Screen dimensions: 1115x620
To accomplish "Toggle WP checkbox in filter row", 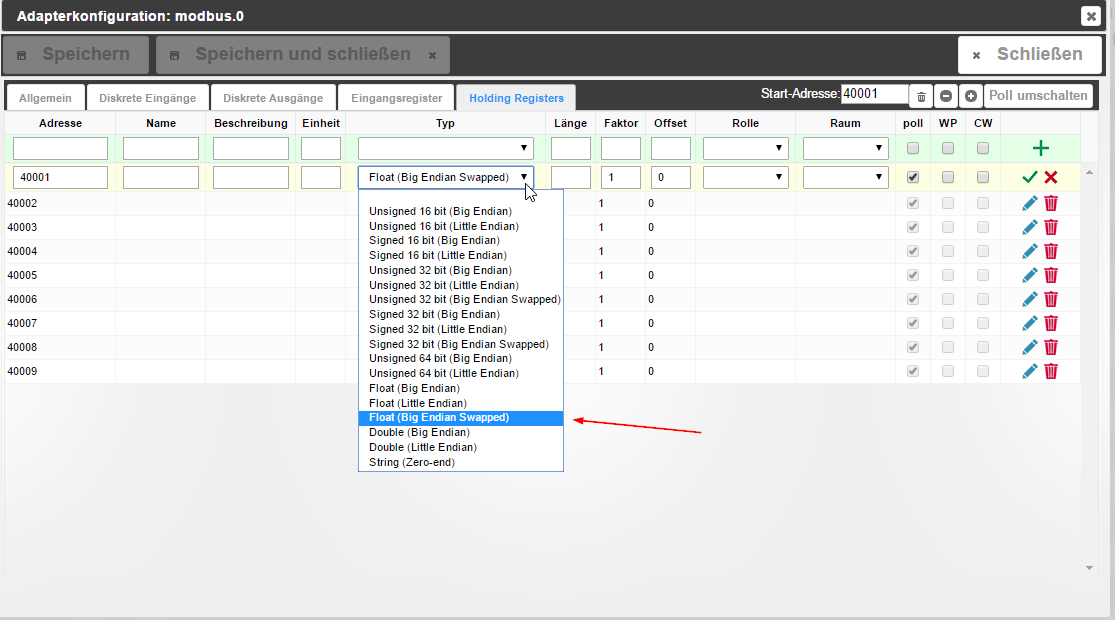I will [x=948, y=148].
